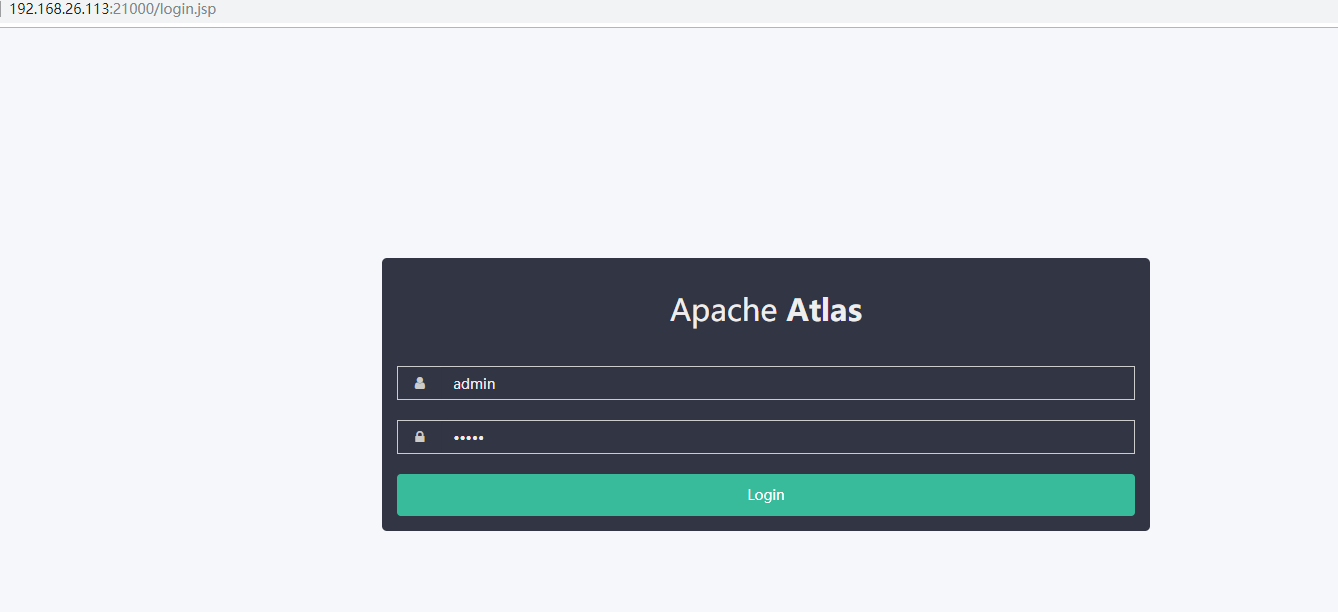This screenshot has width=1338, height=612.
Task: Click the lock symbol next to password dots
Action: [419, 436]
